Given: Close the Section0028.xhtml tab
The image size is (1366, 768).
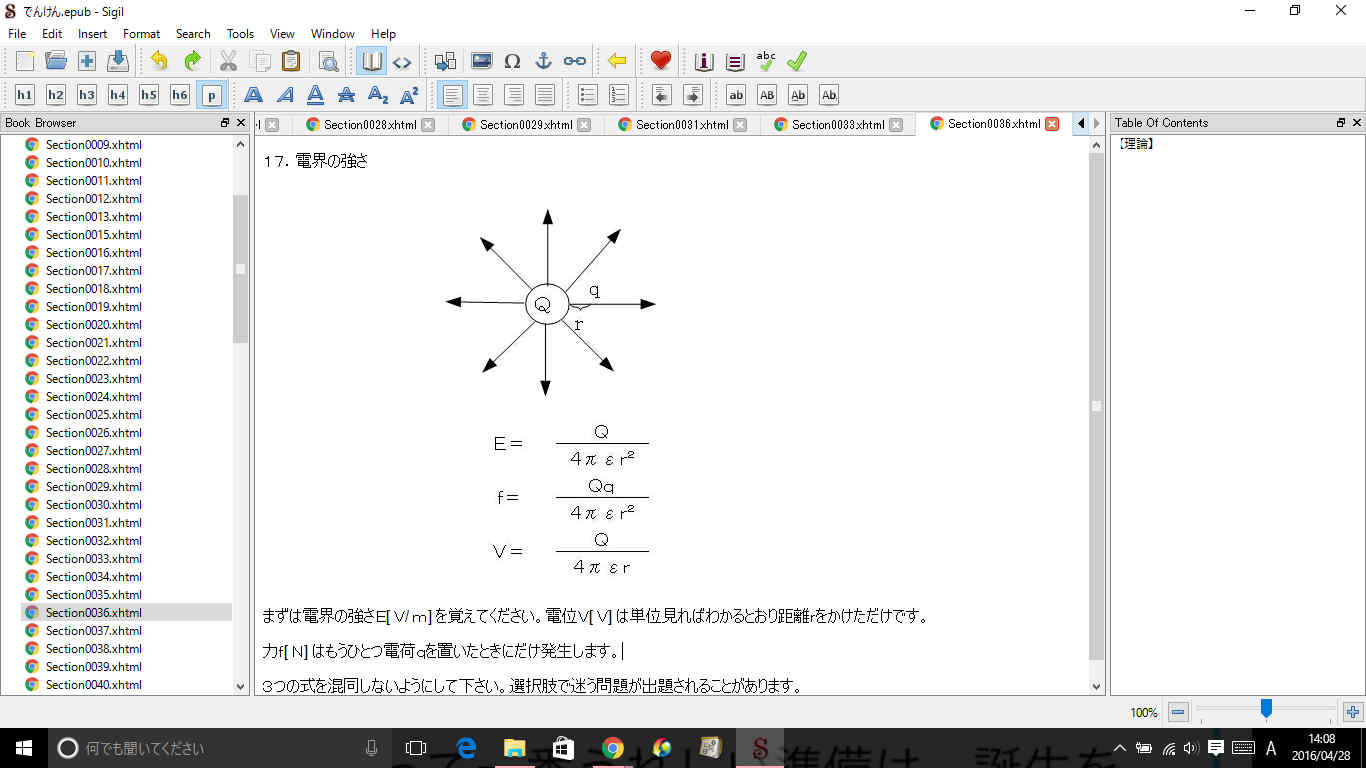Looking at the screenshot, I should (x=428, y=125).
